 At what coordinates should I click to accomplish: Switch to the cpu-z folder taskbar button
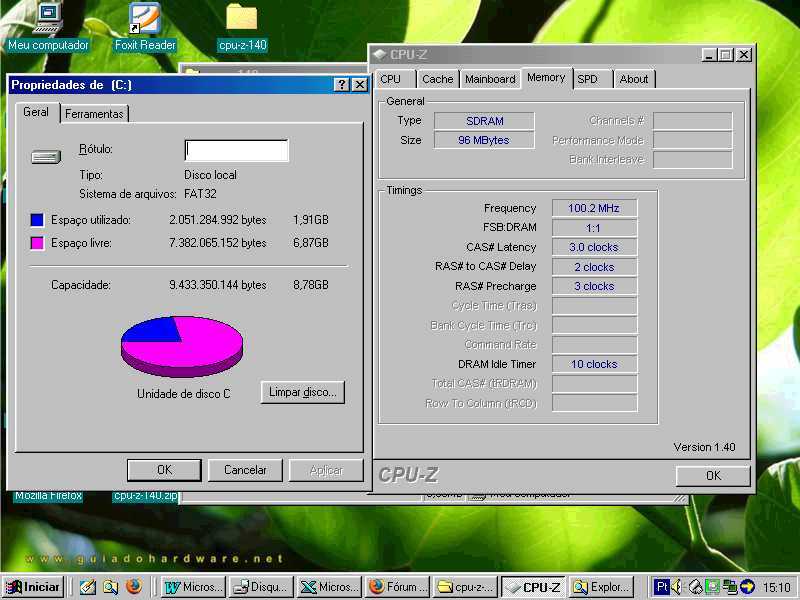click(x=465, y=587)
